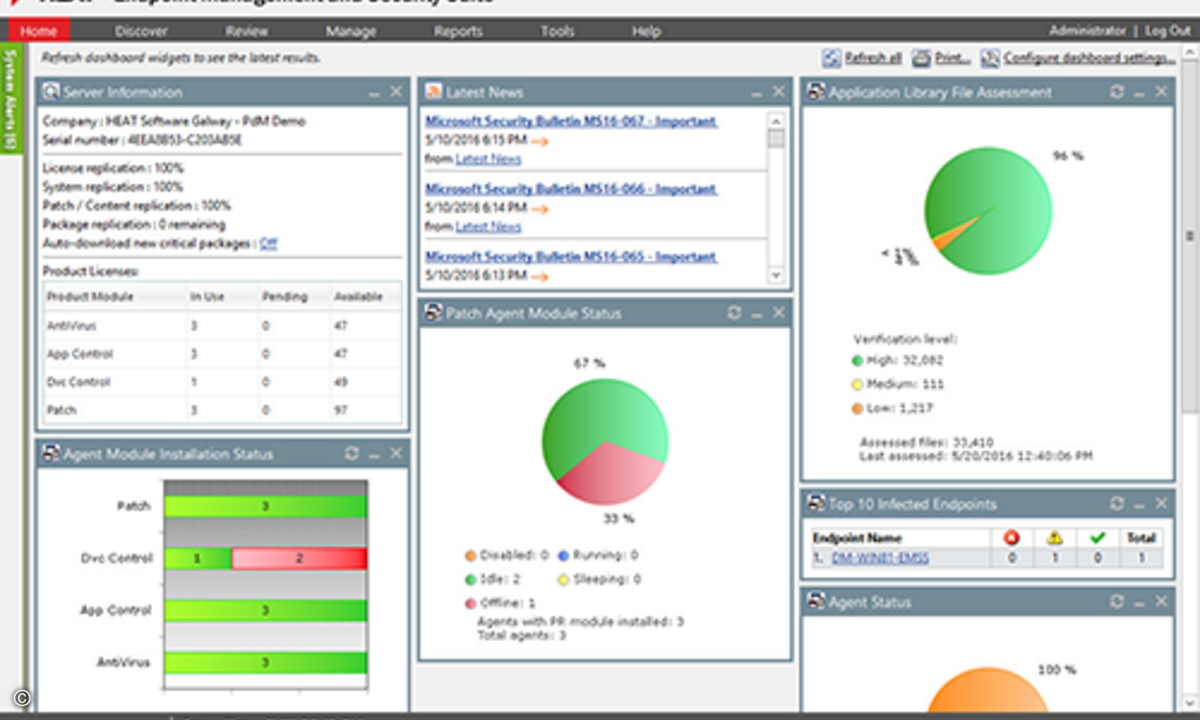Expand the System Alerts side tab

(10, 100)
